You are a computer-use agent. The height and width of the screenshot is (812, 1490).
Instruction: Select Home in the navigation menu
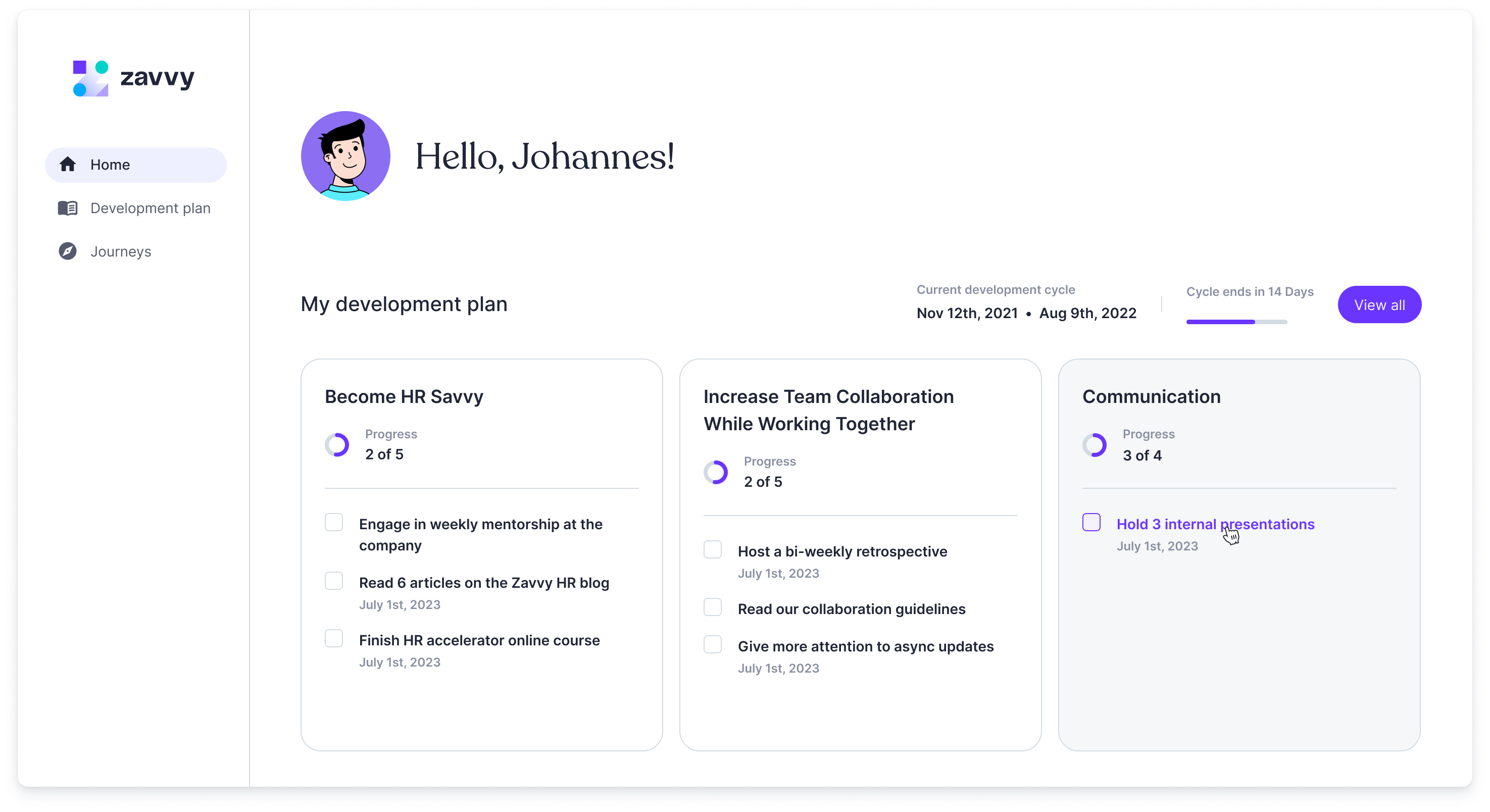pyautogui.click(x=110, y=164)
